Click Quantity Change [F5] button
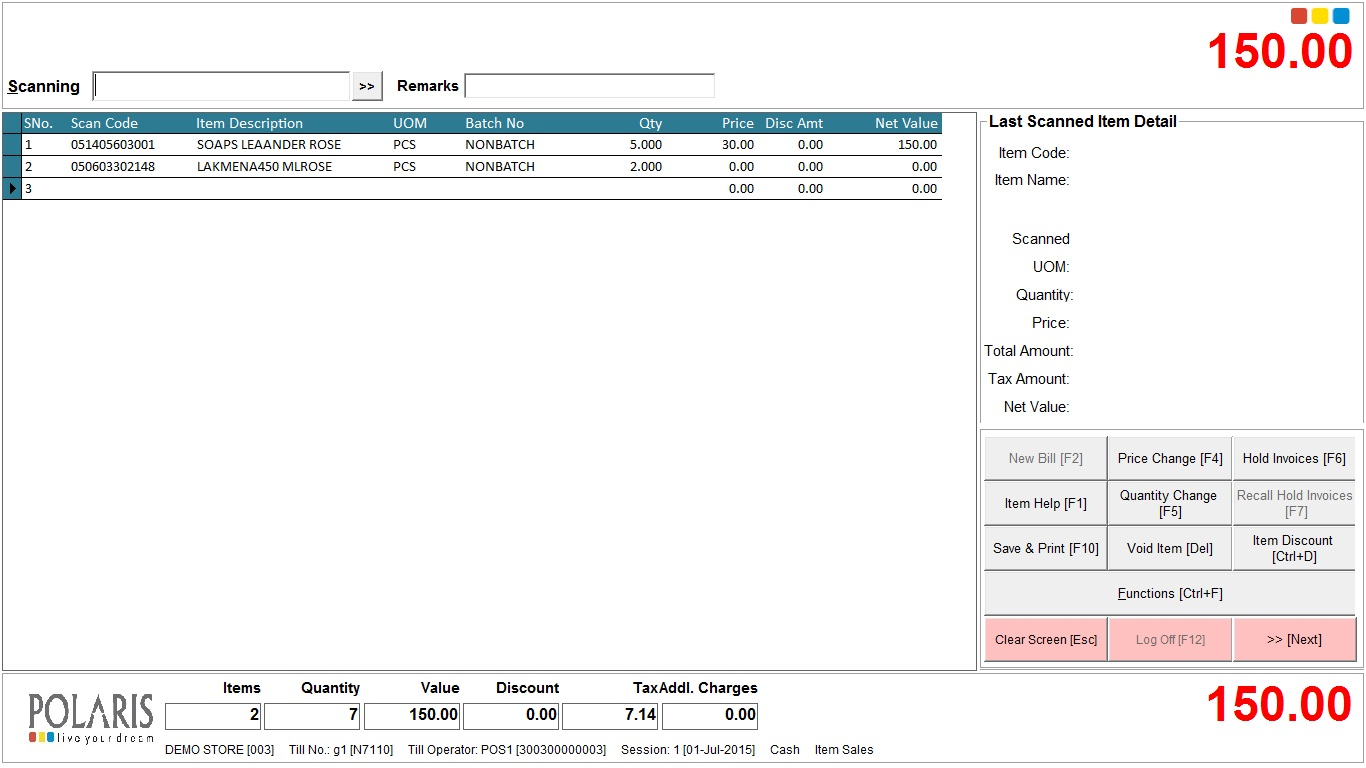Image resolution: width=1366 pixels, height=768 pixels. (1169, 504)
